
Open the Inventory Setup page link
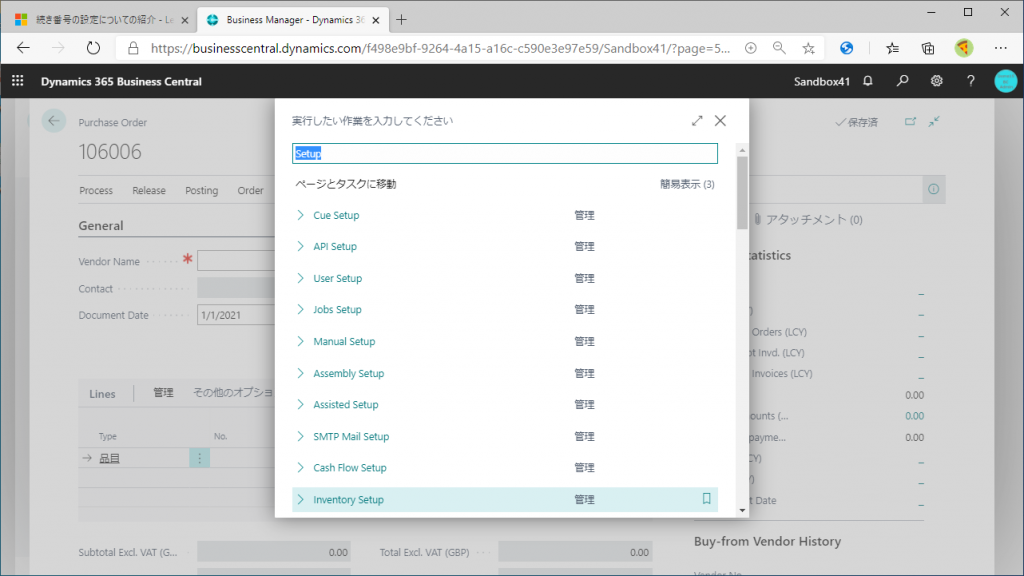[349, 500]
